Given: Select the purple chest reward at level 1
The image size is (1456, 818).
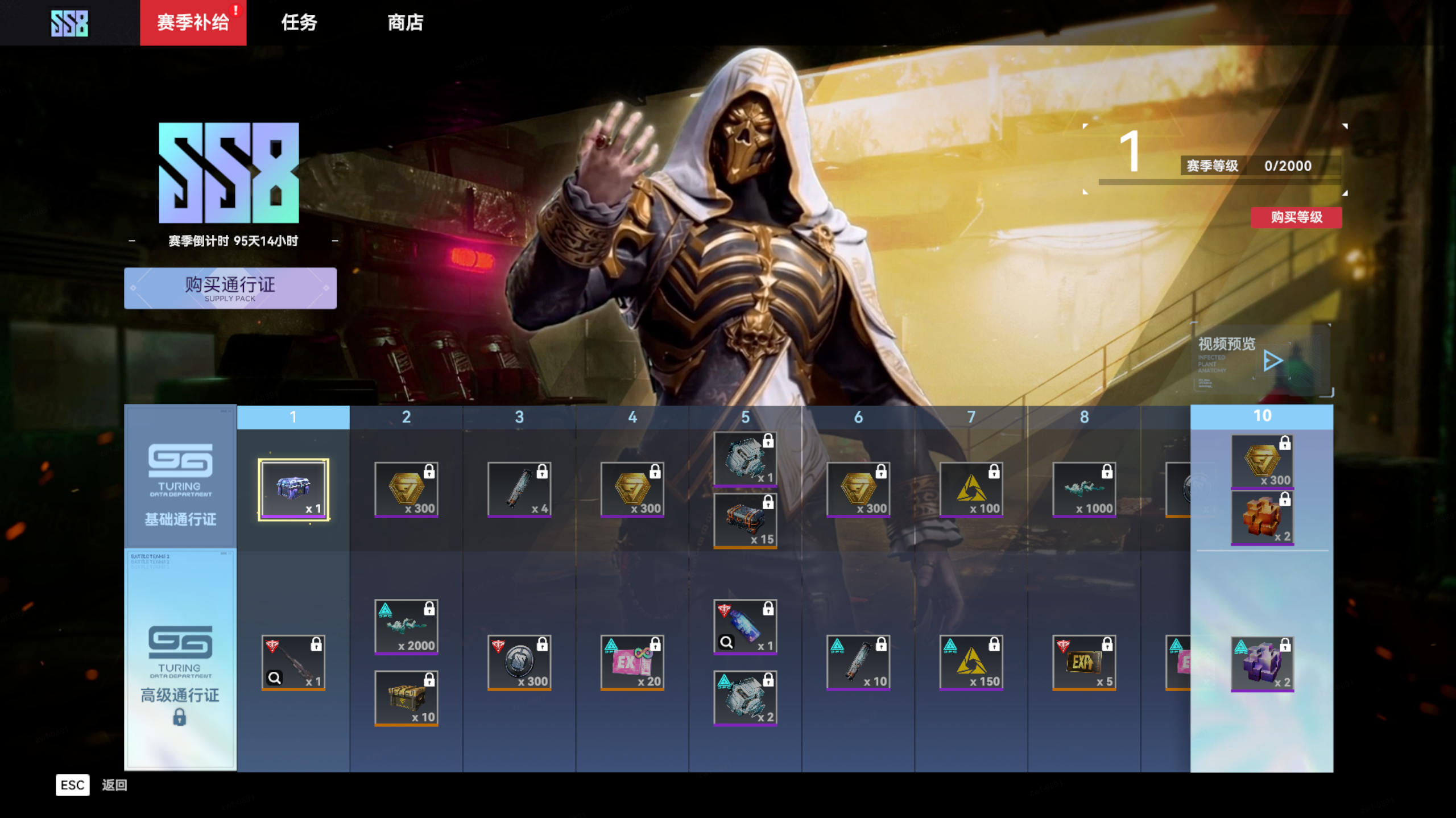Looking at the screenshot, I should (293, 489).
